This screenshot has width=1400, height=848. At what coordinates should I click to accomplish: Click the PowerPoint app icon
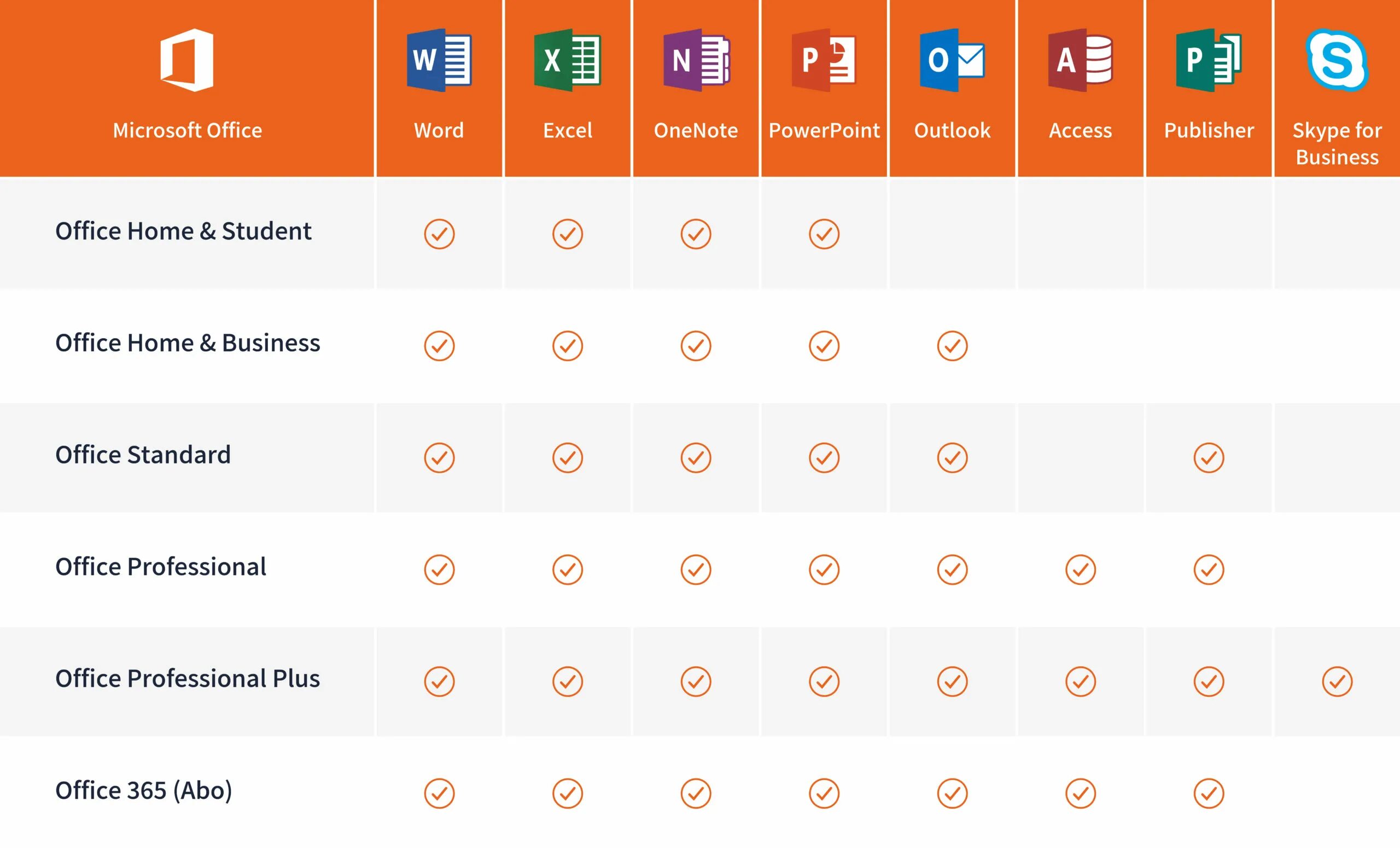click(x=824, y=60)
